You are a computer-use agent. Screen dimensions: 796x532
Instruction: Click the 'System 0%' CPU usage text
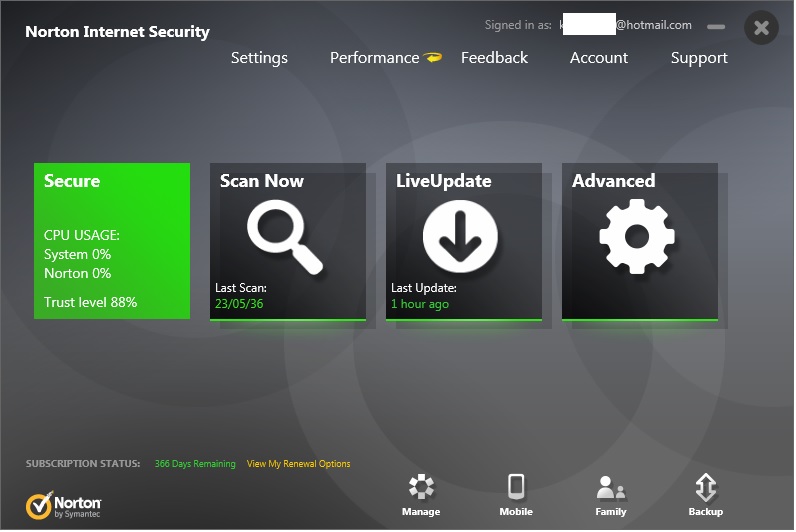(77, 254)
